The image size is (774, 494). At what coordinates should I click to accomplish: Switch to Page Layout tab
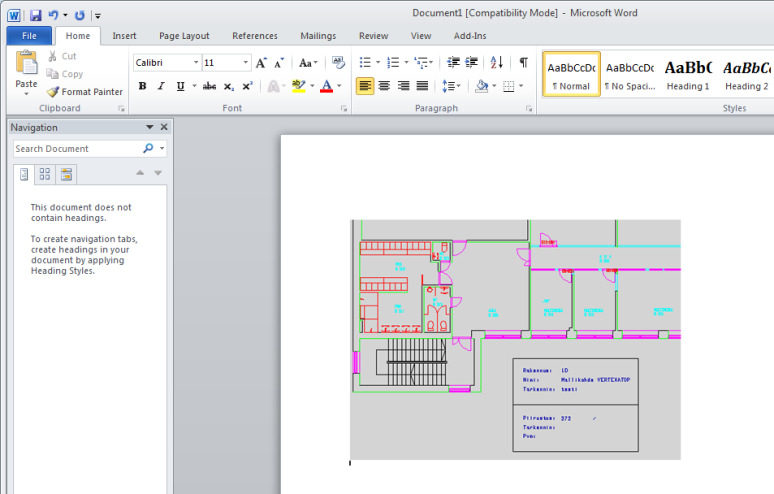pos(184,36)
